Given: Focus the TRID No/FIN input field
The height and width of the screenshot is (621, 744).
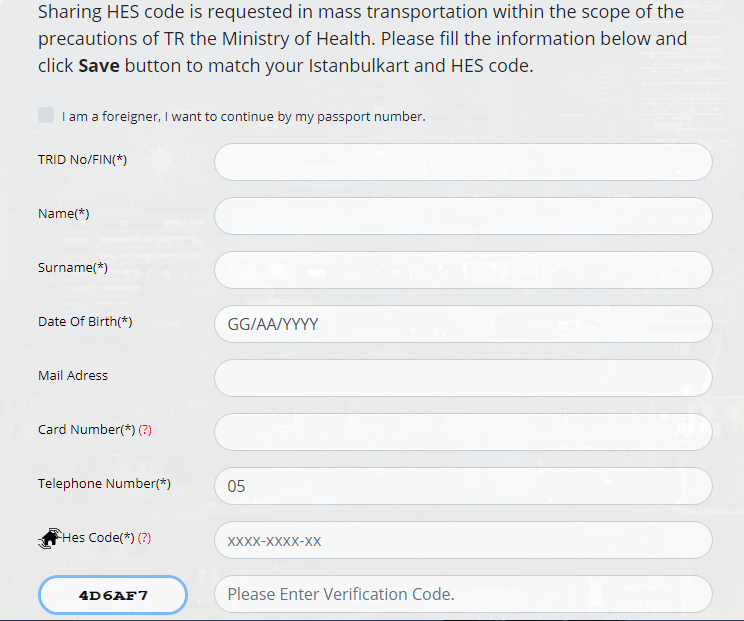Looking at the screenshot, I should tap(463, 162).
